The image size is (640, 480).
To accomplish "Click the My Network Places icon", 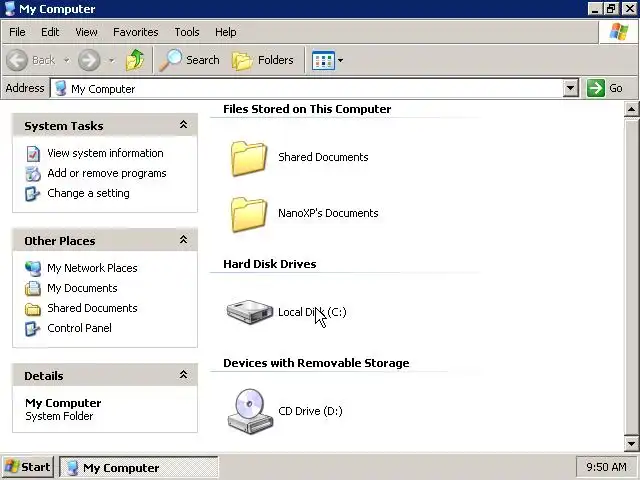I will pos(33,268).
